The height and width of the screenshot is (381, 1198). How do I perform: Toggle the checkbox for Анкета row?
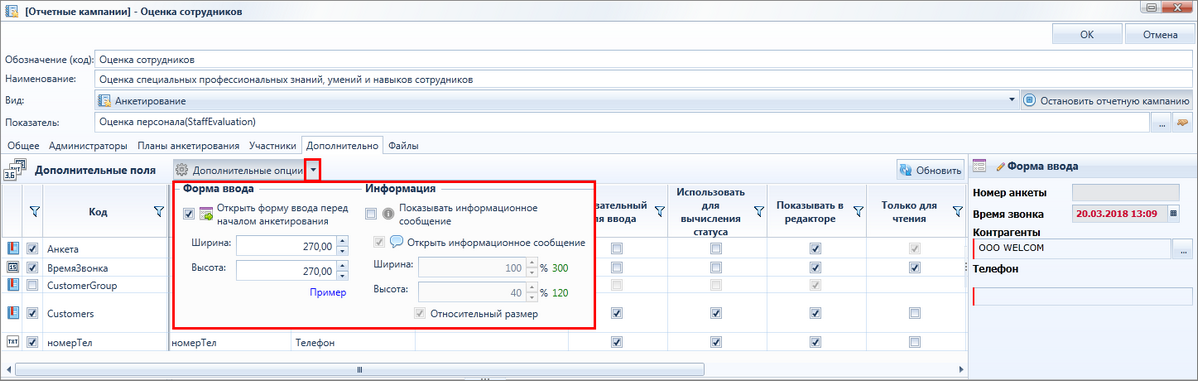click(x=32, y=248)
